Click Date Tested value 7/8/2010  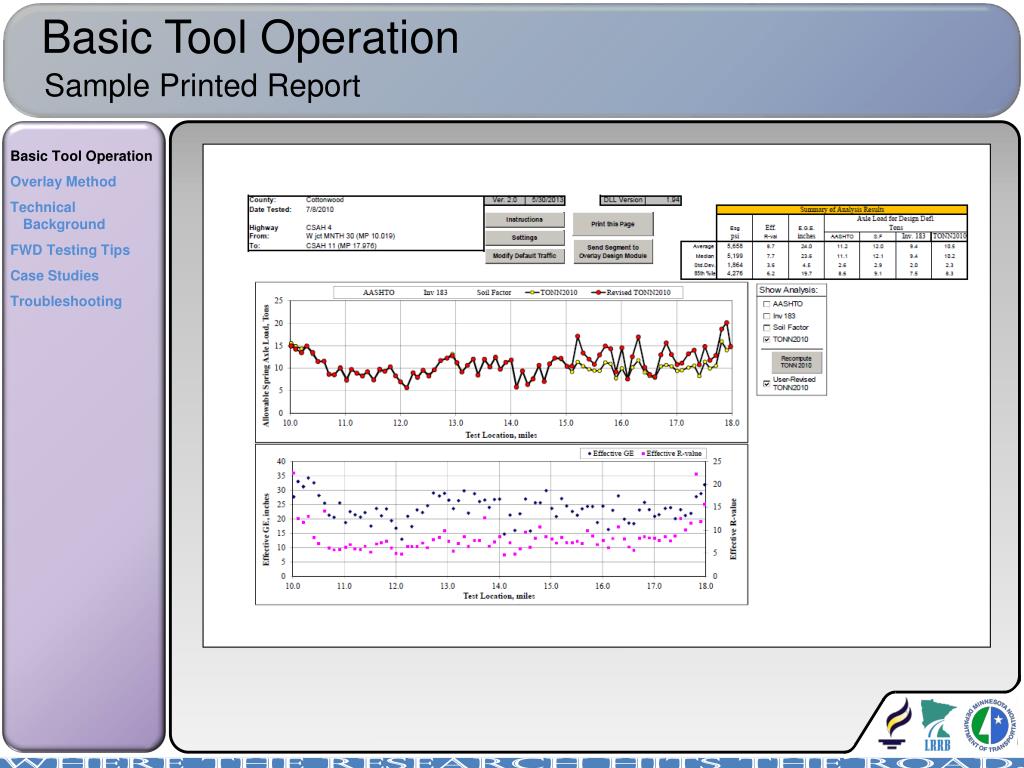coord(320,210)
